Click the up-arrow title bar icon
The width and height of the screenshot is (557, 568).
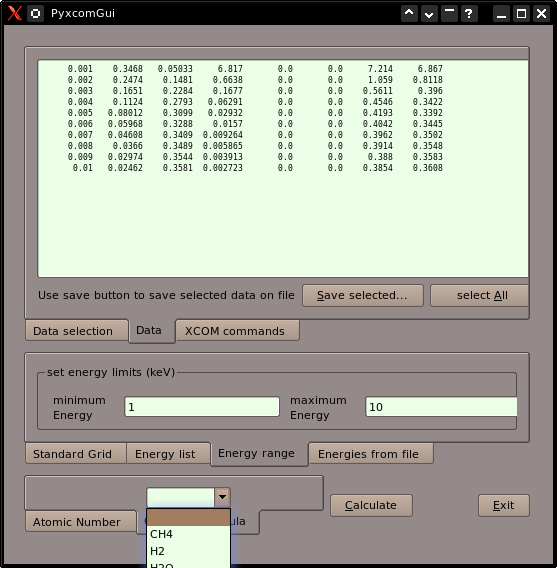pyautogui.click(x=409, y=13)
